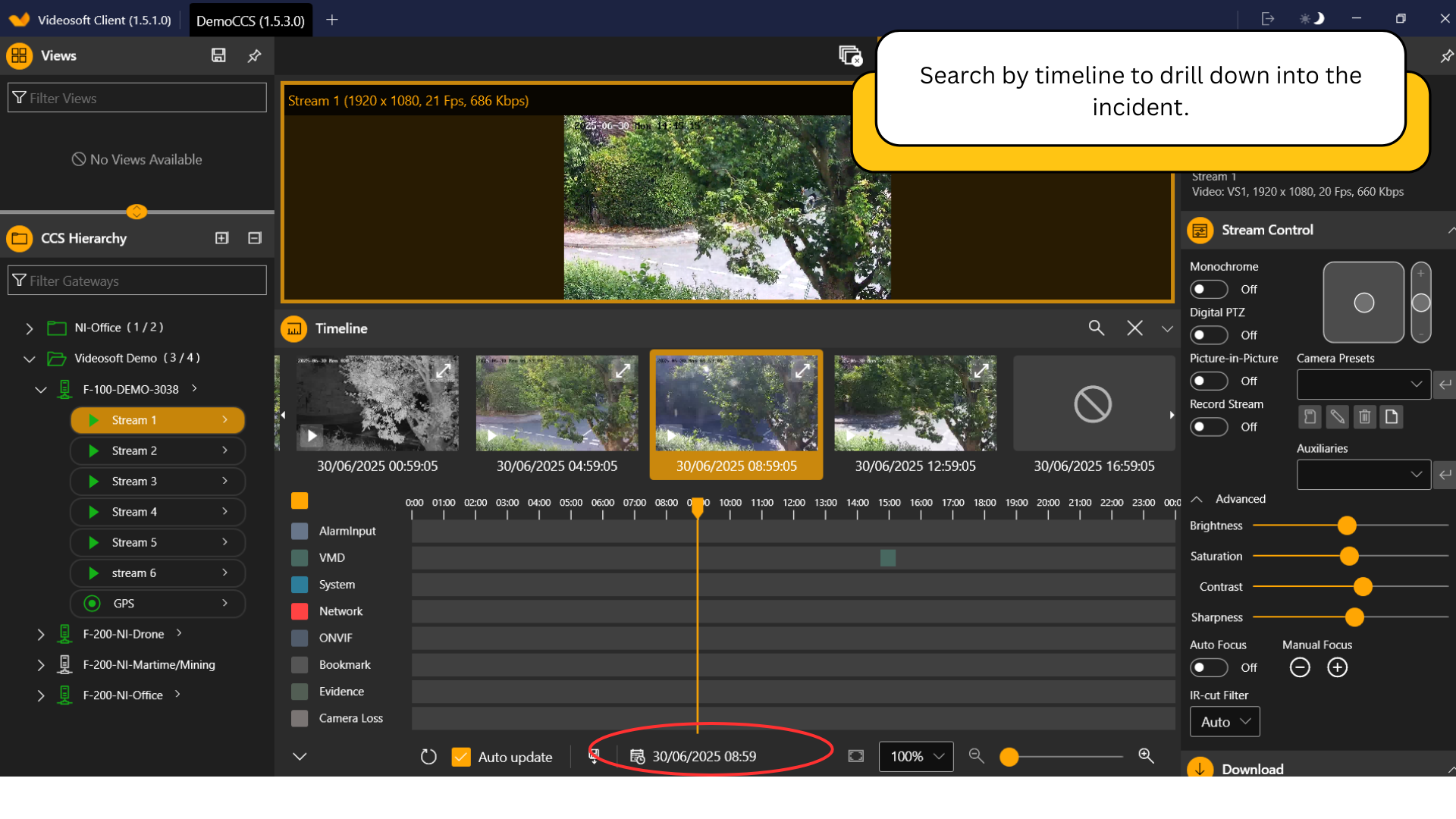Click the Download section header
Image resolution: width=1456 pixels, height=819 pixels.
[x=1252, y=769]
